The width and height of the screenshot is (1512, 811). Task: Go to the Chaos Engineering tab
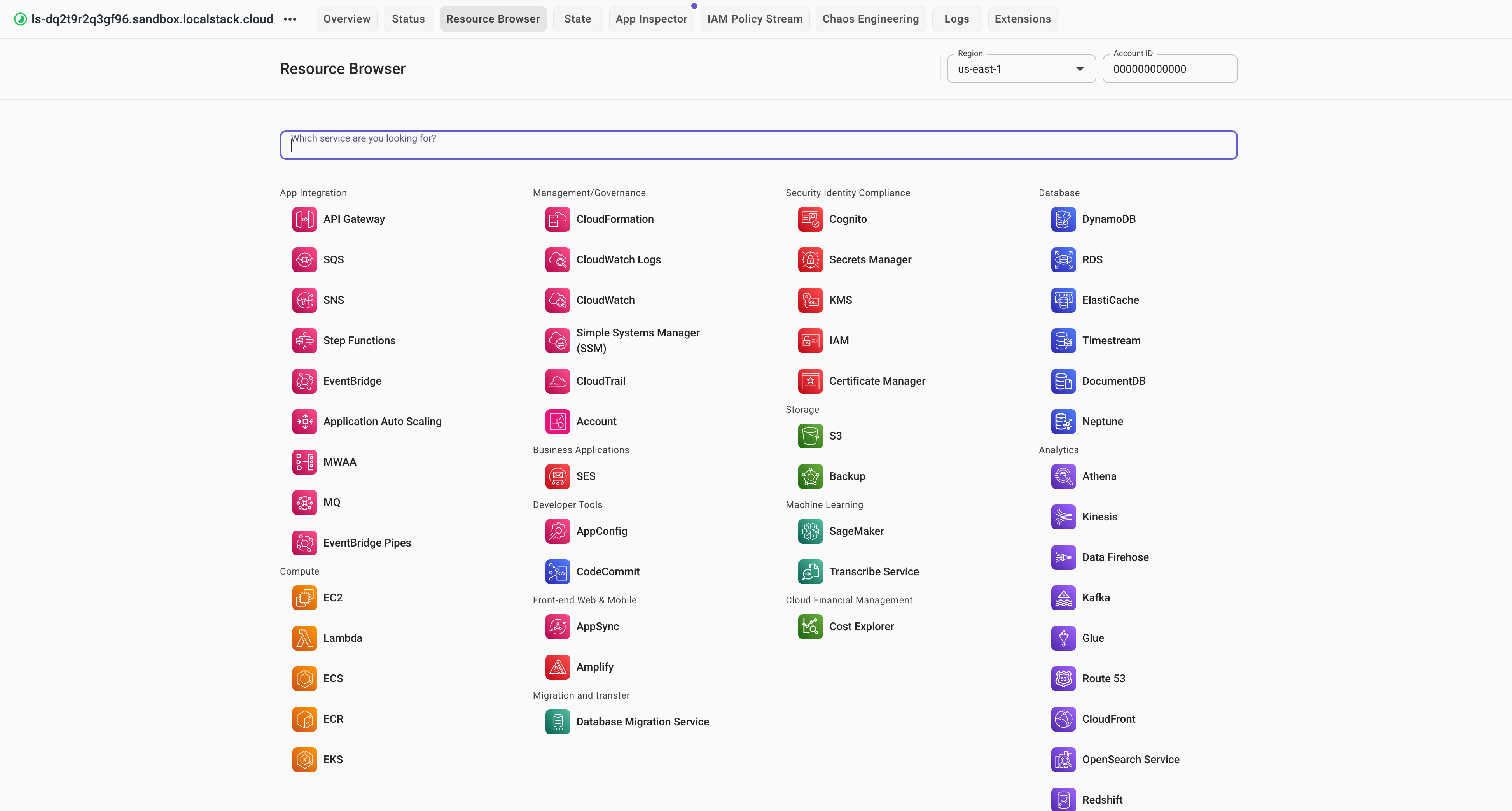[871, 19]
